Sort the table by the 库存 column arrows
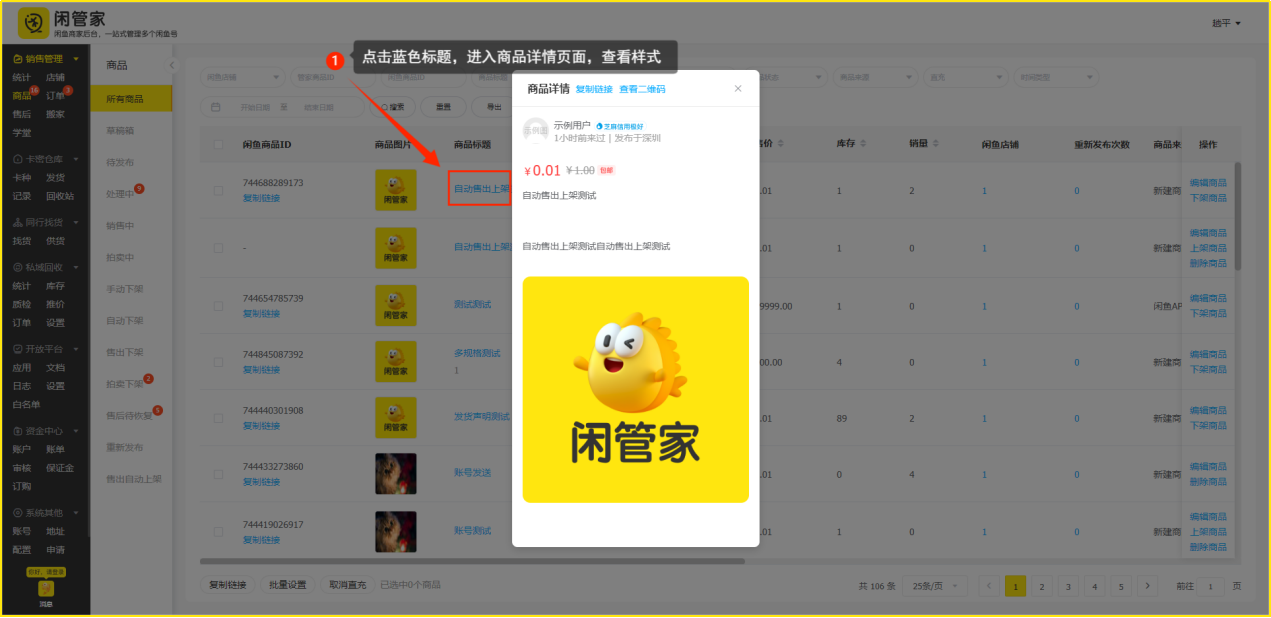Image resolution: width=1271 pixels, height=618 pixels. pyautogui.click(x=864, y=145)
